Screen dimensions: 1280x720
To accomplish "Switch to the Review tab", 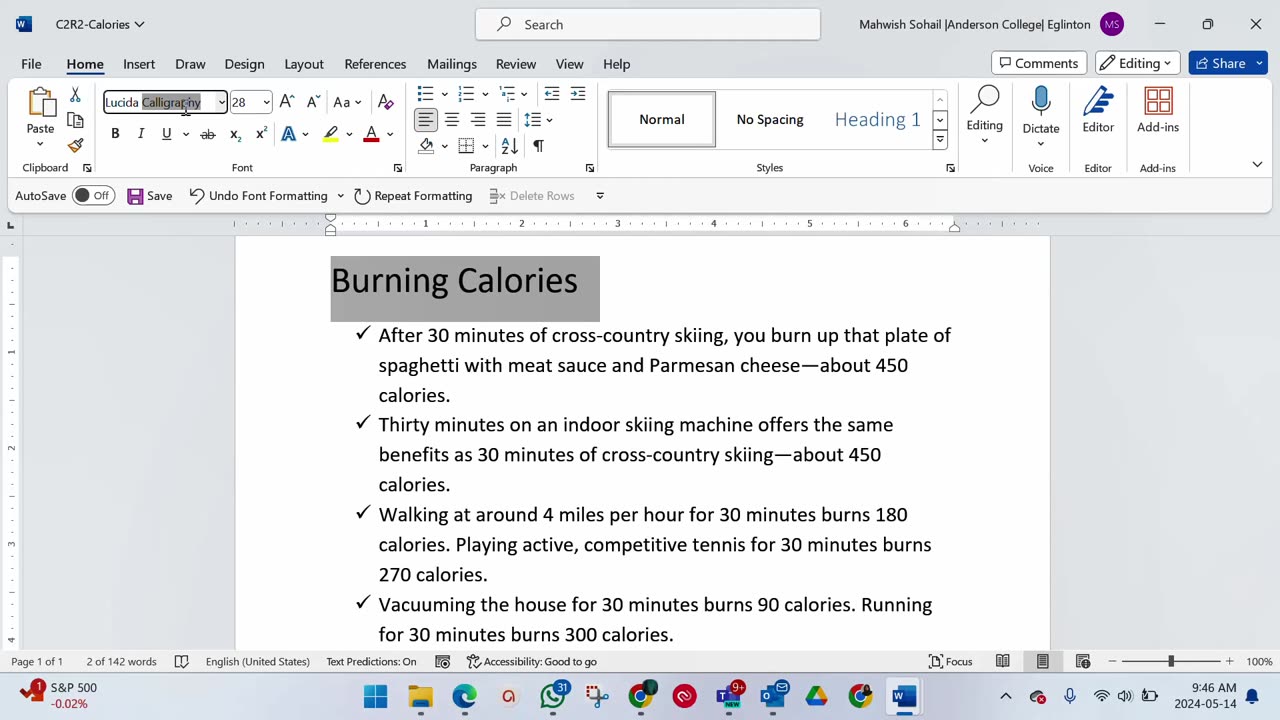I will tap(516, 64).
